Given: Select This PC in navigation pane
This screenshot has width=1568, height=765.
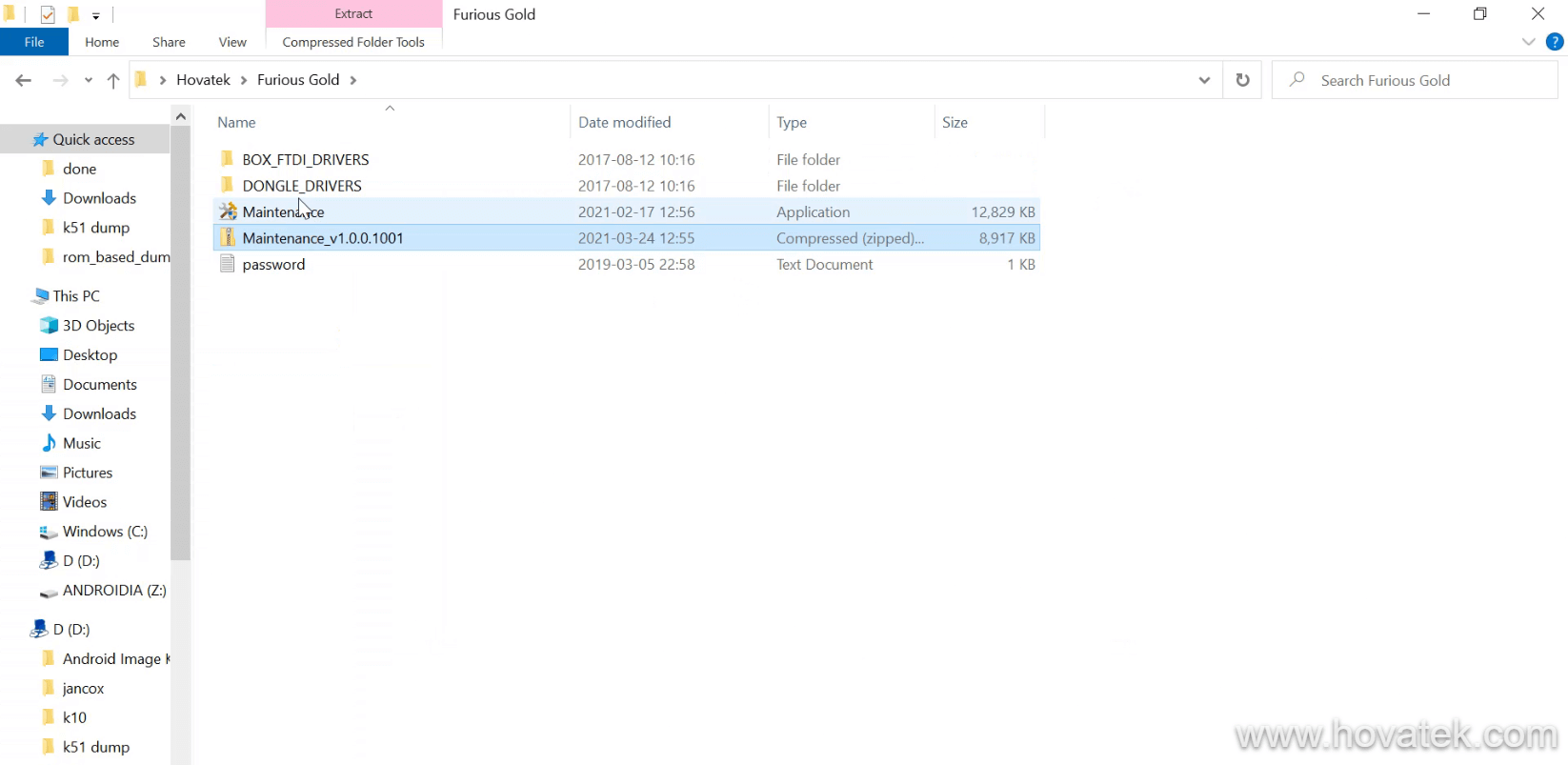Looking at the screenshot, I should tap(76, 295).
